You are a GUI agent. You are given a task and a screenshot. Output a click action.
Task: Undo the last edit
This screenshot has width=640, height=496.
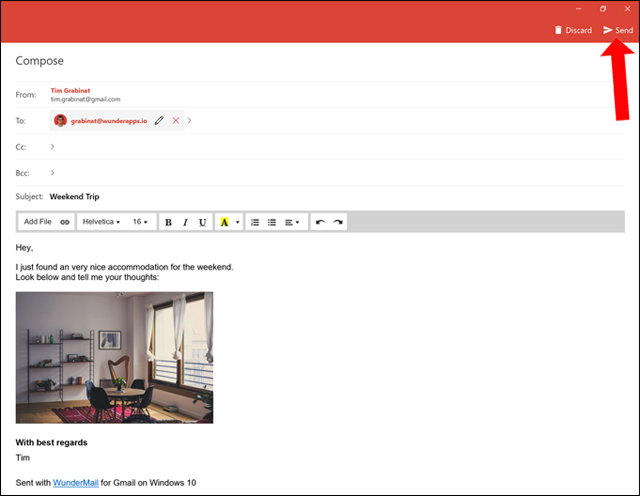320,222
